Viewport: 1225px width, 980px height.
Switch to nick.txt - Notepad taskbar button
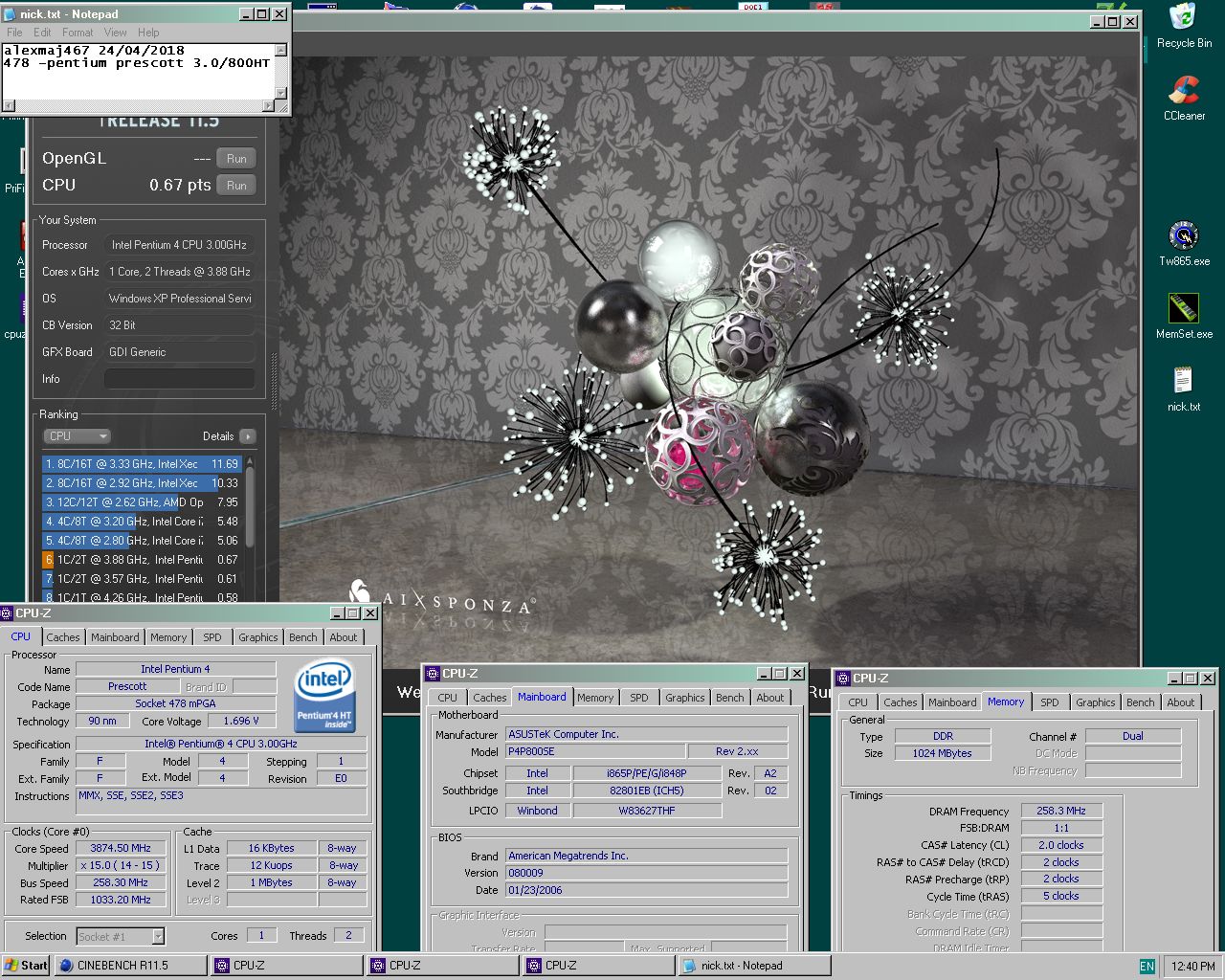point(754,966)
